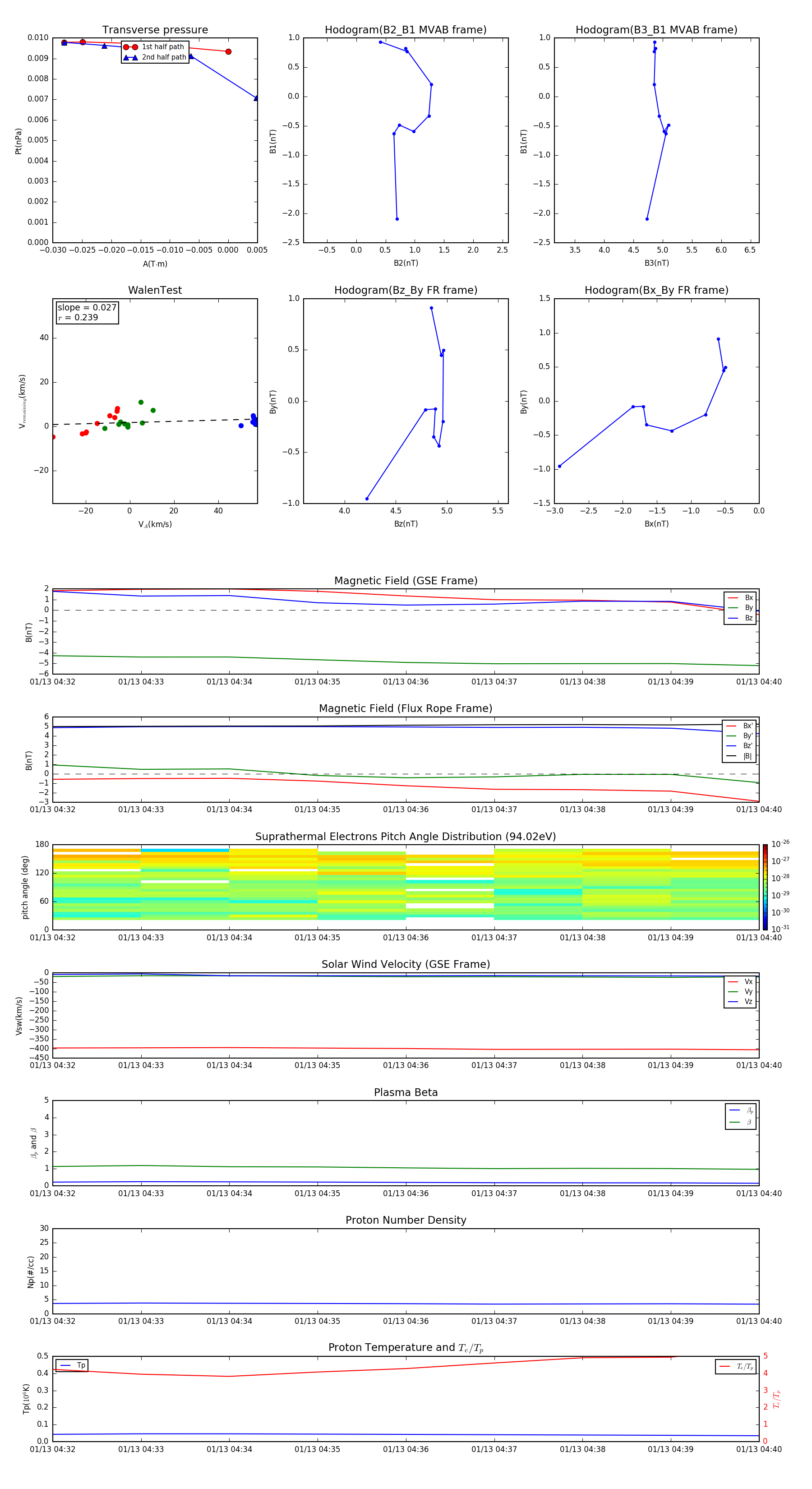Viewport: 812px width, 1489px height.
Task: Click the "Transverse pressure" plot title
Action: [155, 30]
